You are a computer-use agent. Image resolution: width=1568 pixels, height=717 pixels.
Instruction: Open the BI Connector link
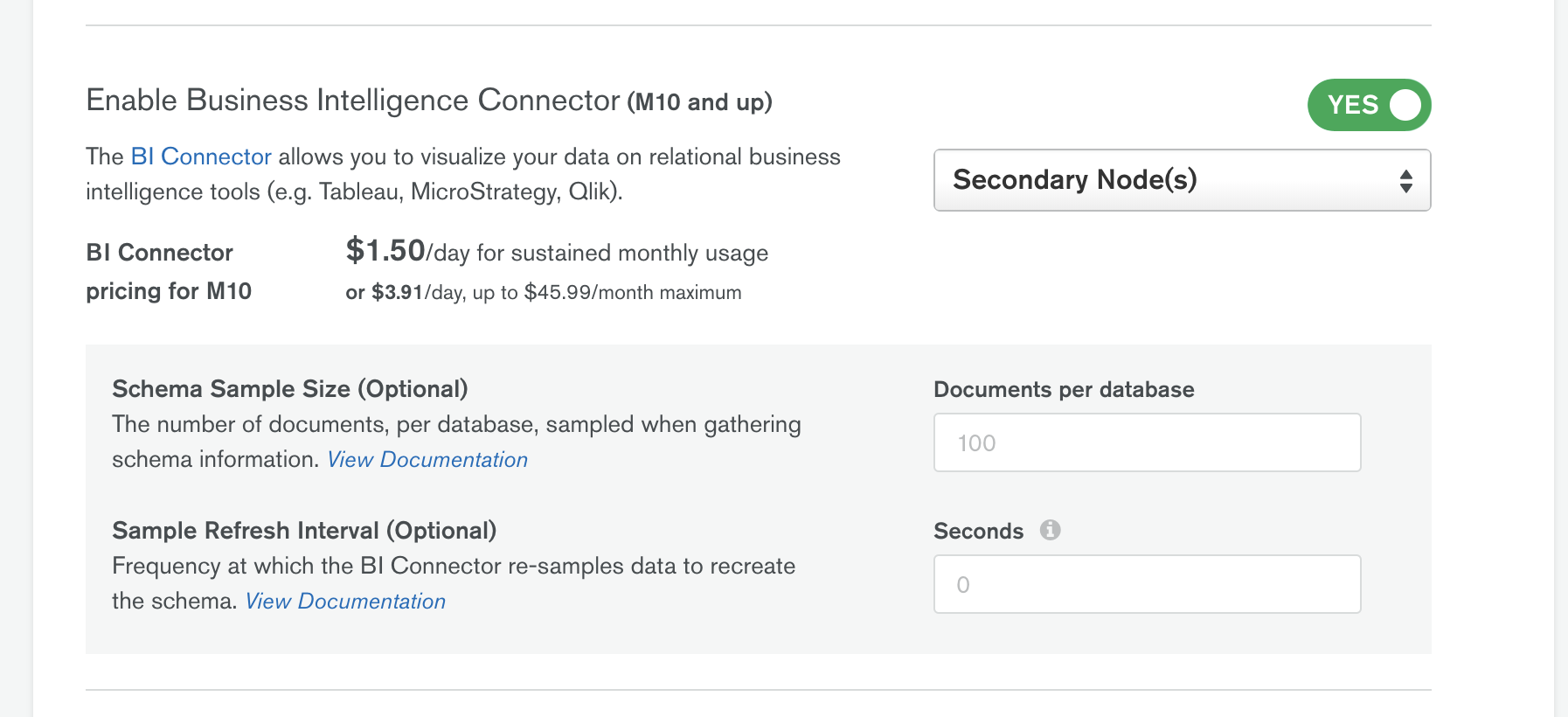pos(201,157)
